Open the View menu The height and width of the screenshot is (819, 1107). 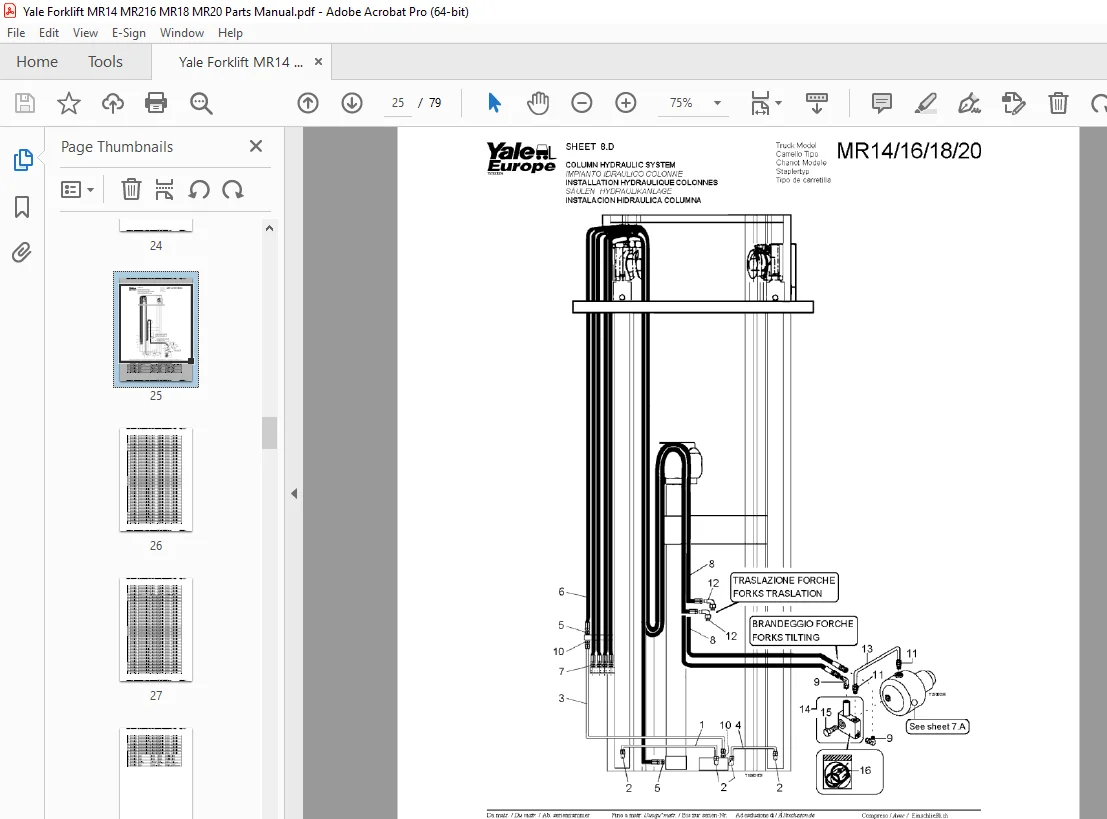click(x=85, y=32)
